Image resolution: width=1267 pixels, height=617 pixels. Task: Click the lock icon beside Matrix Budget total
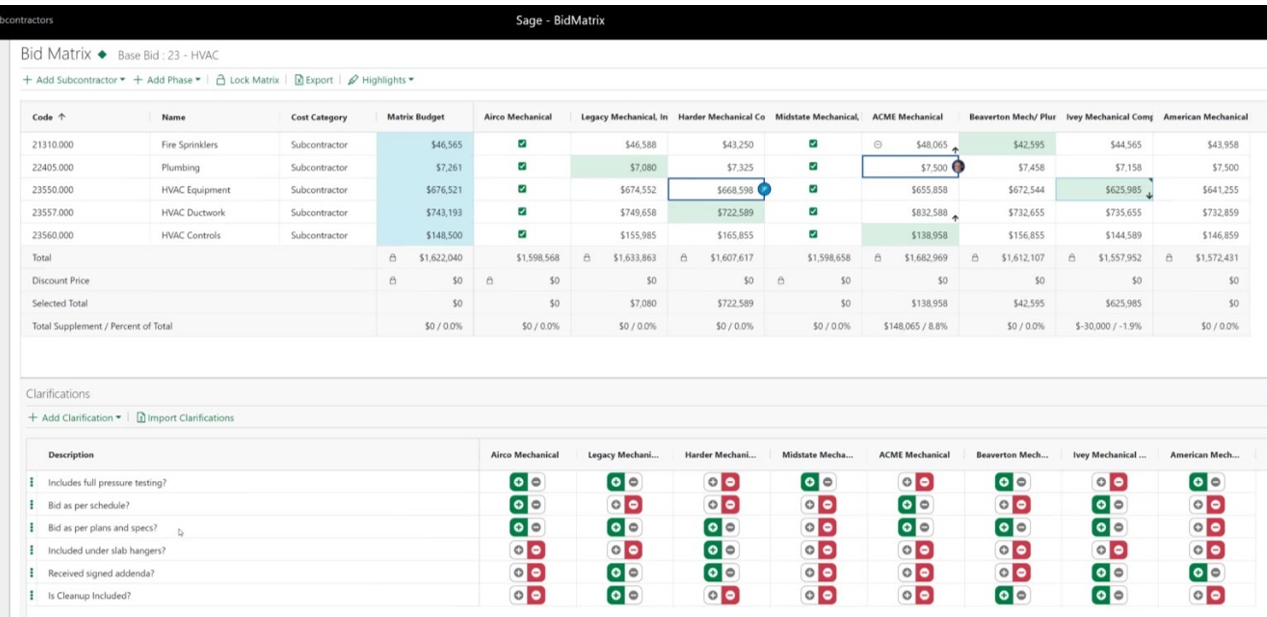393,257
